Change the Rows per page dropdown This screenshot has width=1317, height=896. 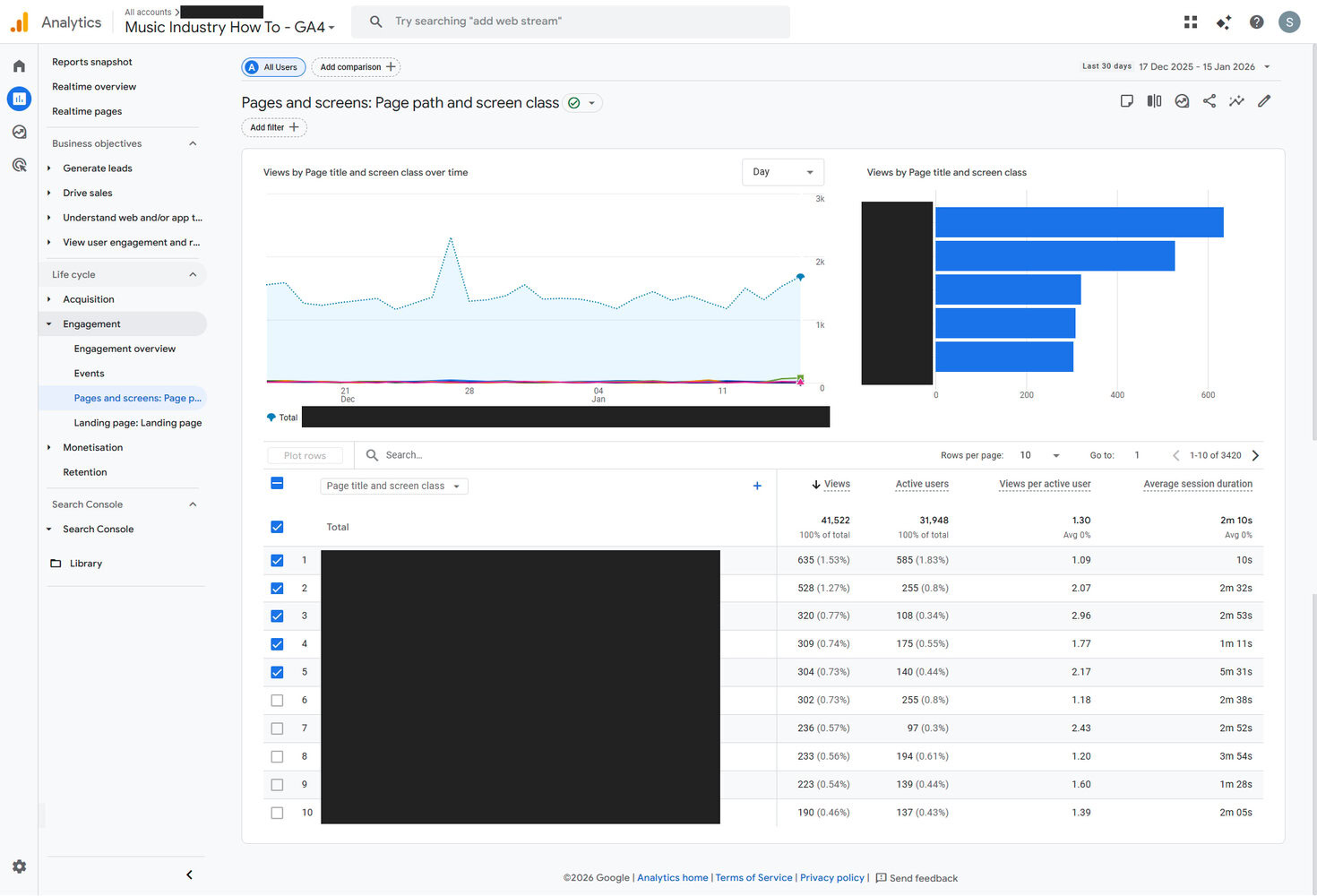(1039, 456)
